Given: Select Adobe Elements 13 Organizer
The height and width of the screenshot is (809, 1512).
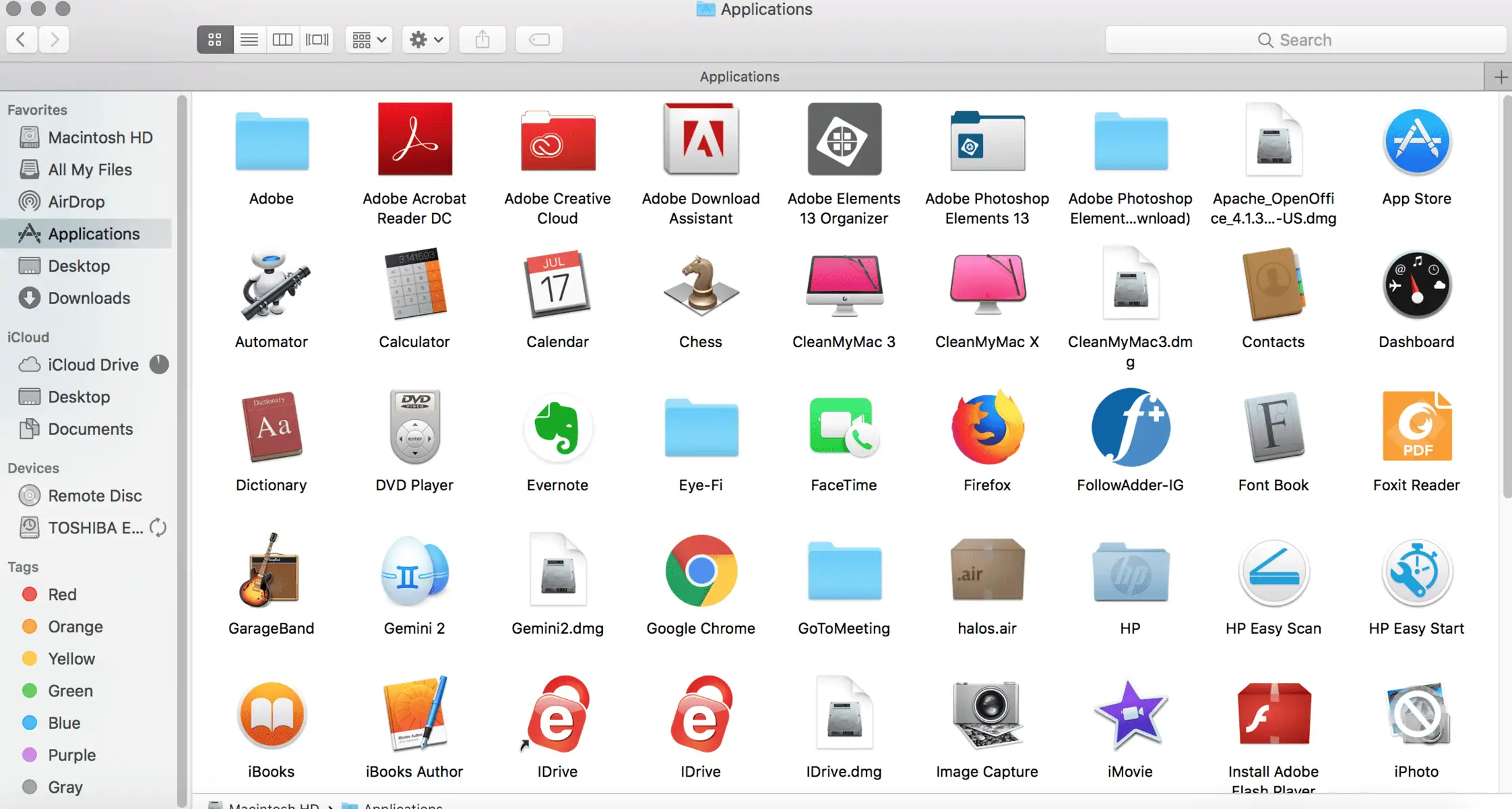Looking at the screenshot, I should [x=844, y=139].
